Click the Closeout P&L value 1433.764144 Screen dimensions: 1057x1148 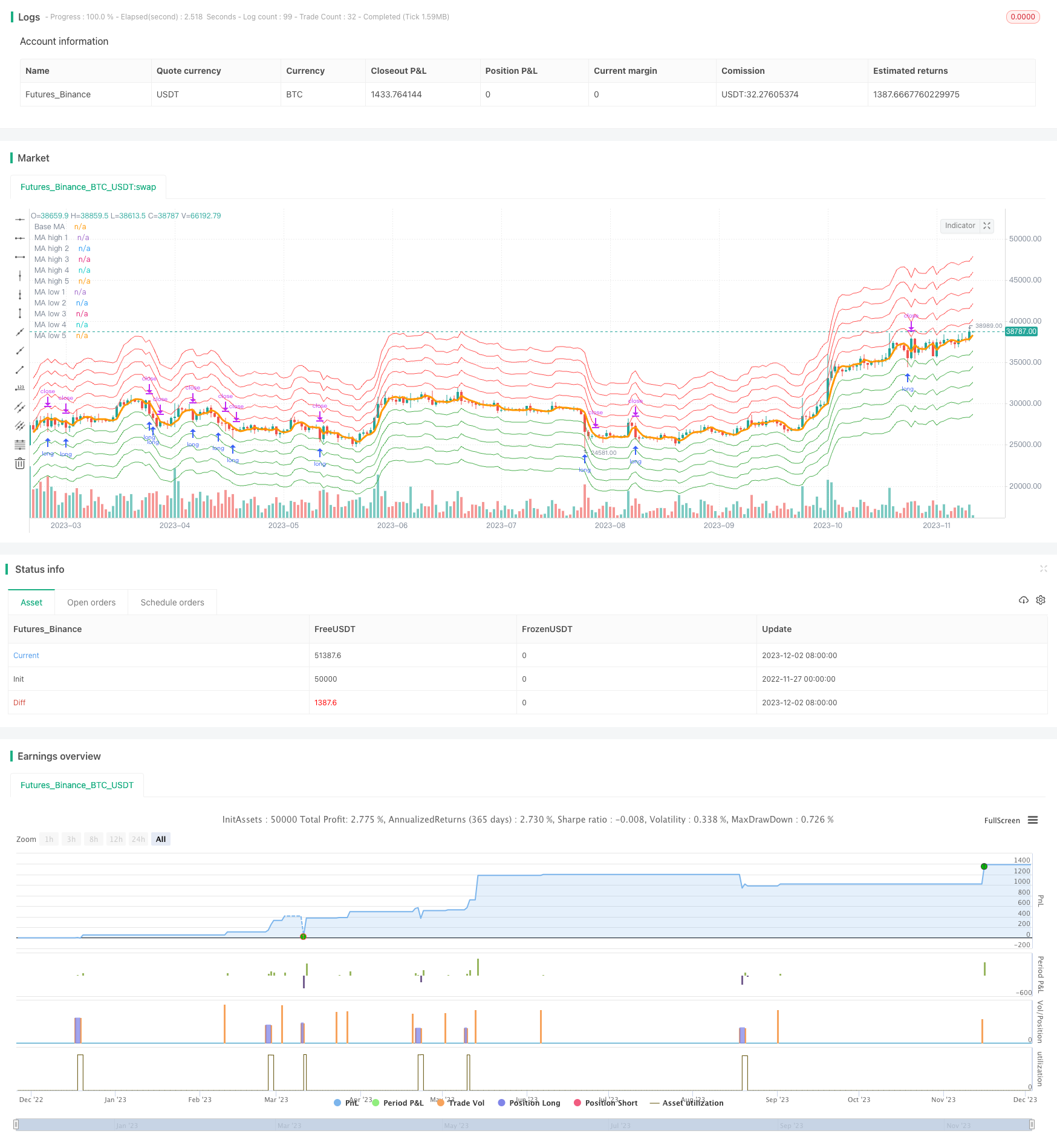pyautogui.click(x=396, y=94)
